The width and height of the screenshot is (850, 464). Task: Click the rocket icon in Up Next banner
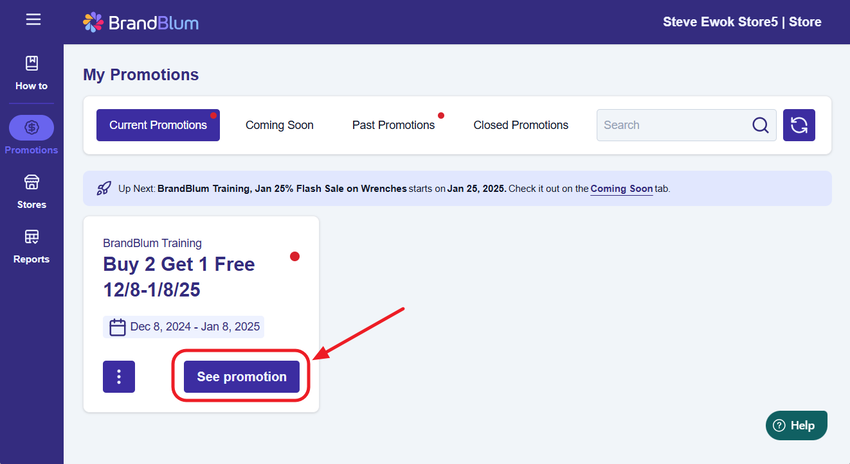click(x=104, y=188)
